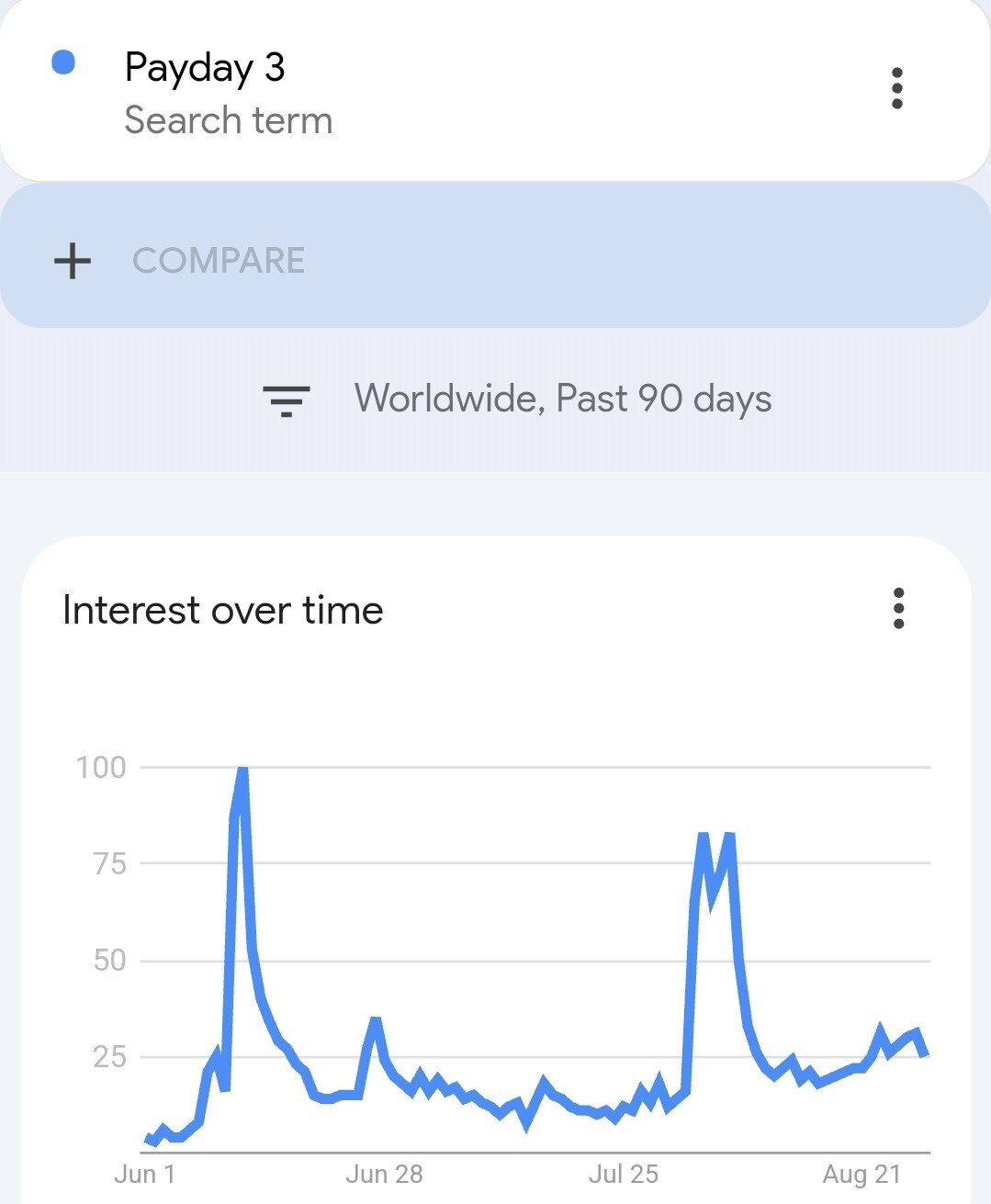Tap the 50 value axis label

pos(109,960)
